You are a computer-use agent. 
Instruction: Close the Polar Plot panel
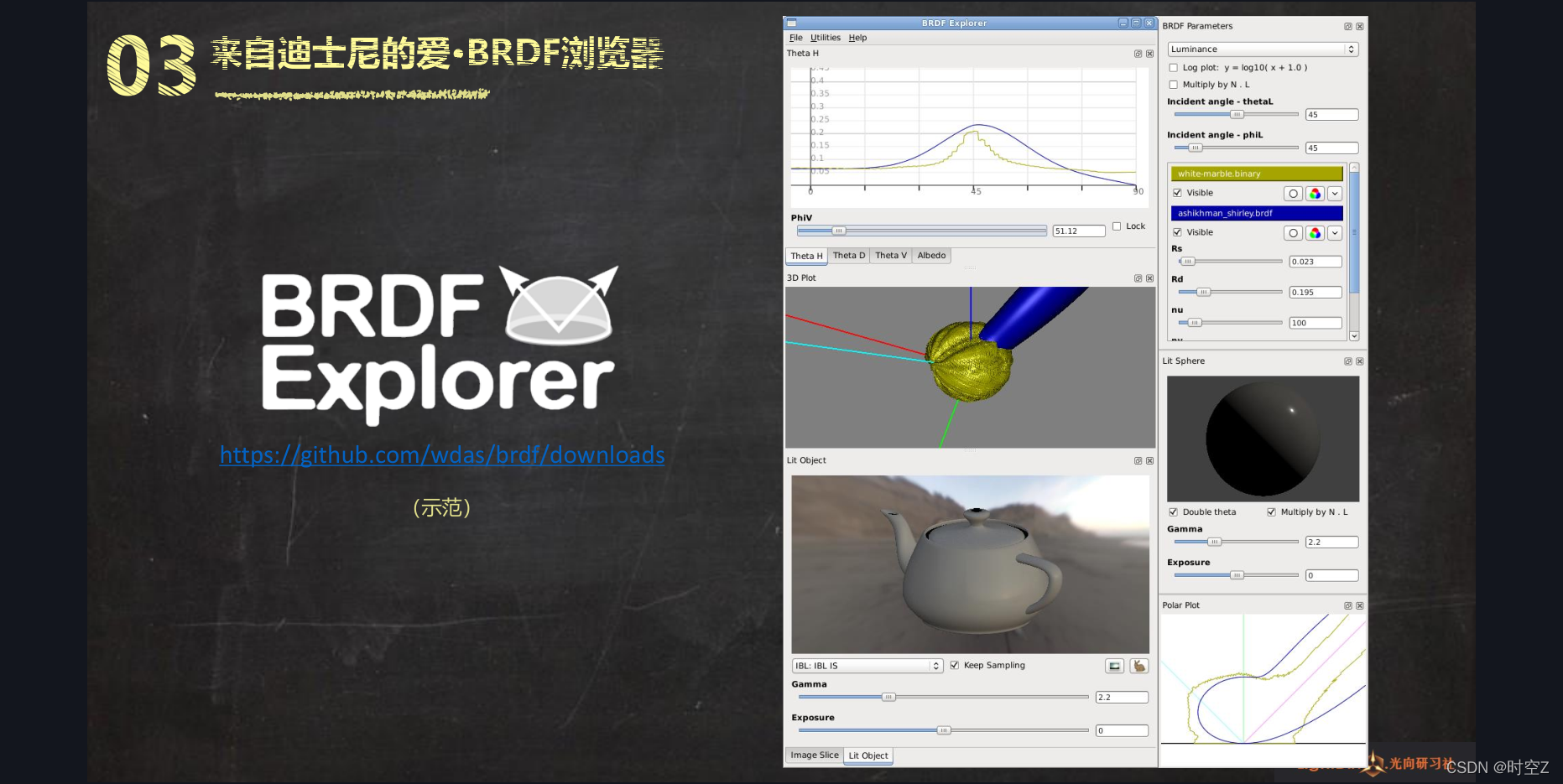(1359, 605)
